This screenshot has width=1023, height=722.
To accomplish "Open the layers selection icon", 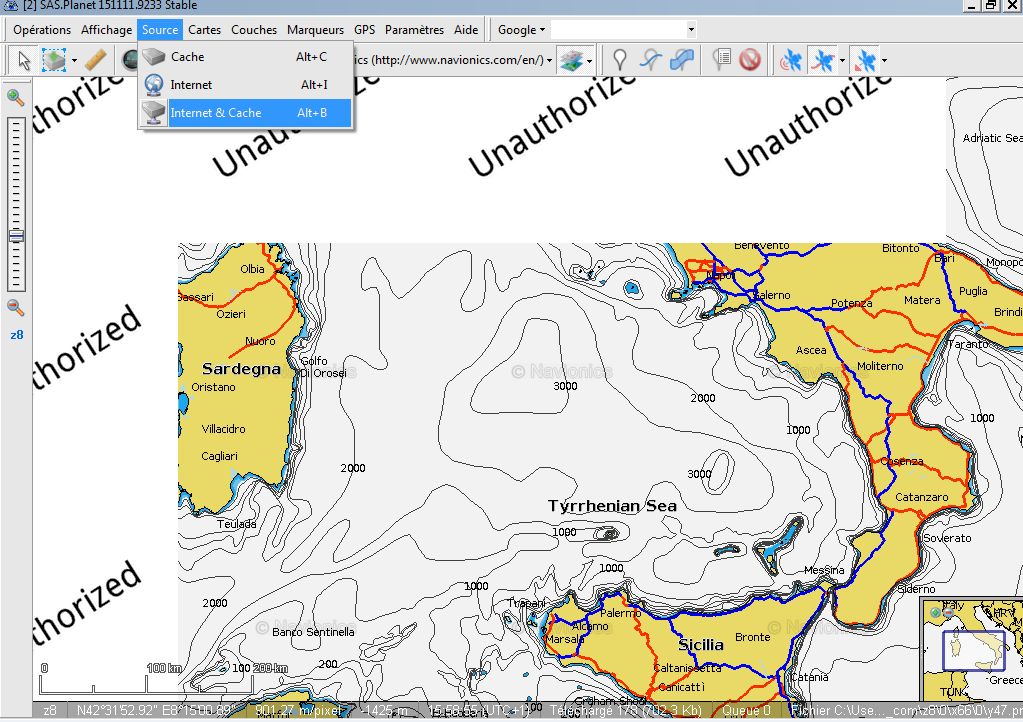I will pyautogui.click(x=571, y=61).
